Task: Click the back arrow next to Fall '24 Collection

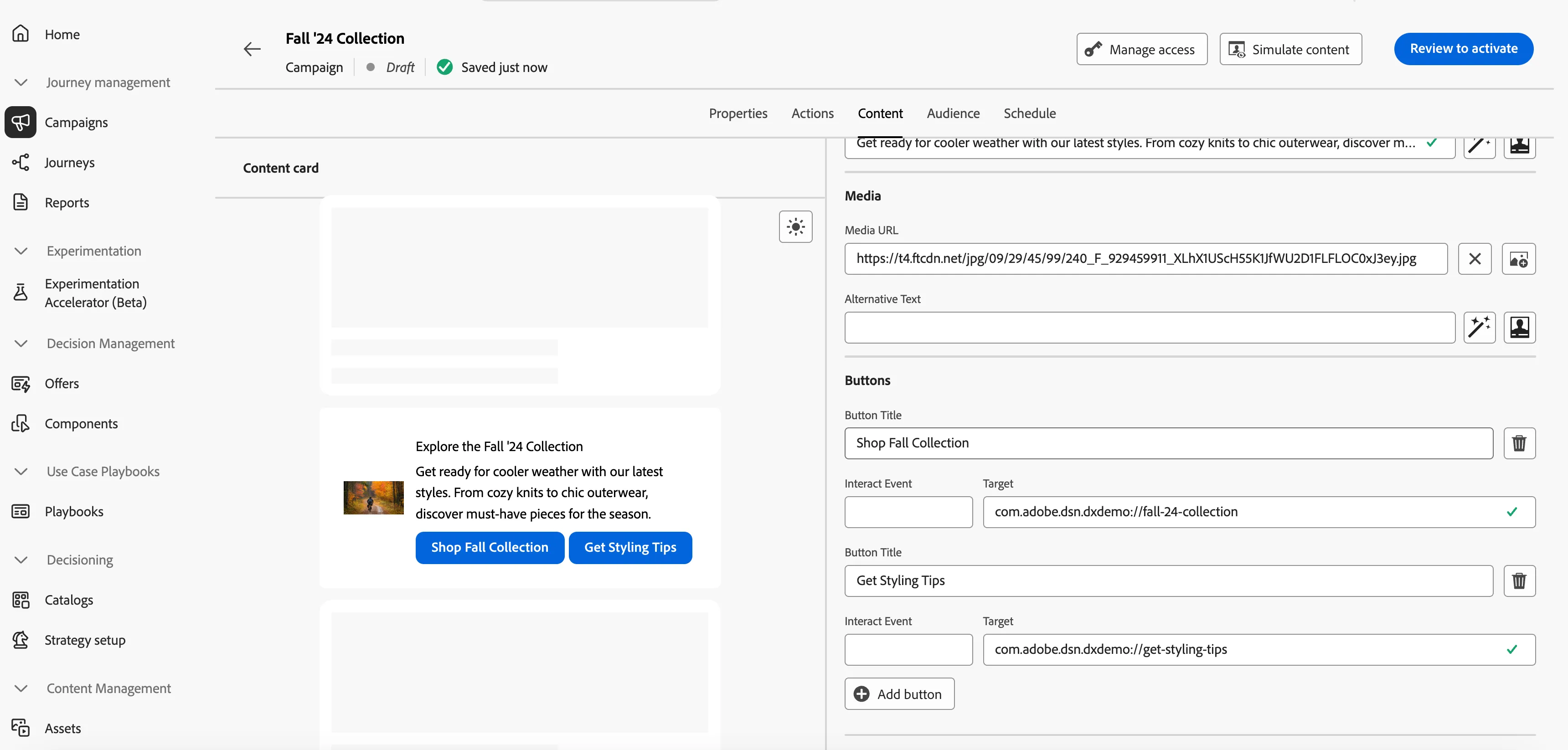Action: 252,49
